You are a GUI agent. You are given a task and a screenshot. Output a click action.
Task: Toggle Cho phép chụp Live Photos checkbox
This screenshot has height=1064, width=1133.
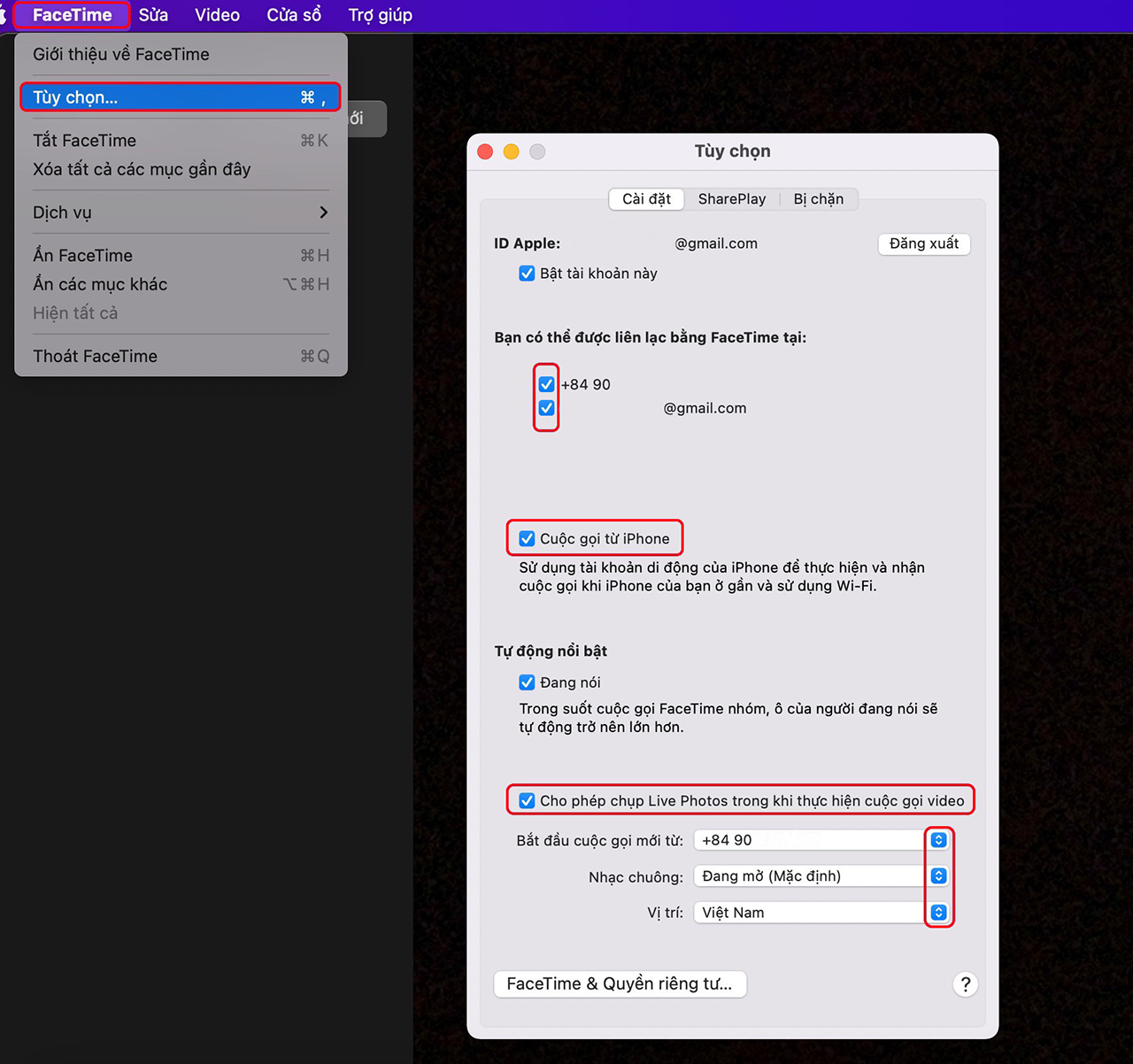point(527,801)
